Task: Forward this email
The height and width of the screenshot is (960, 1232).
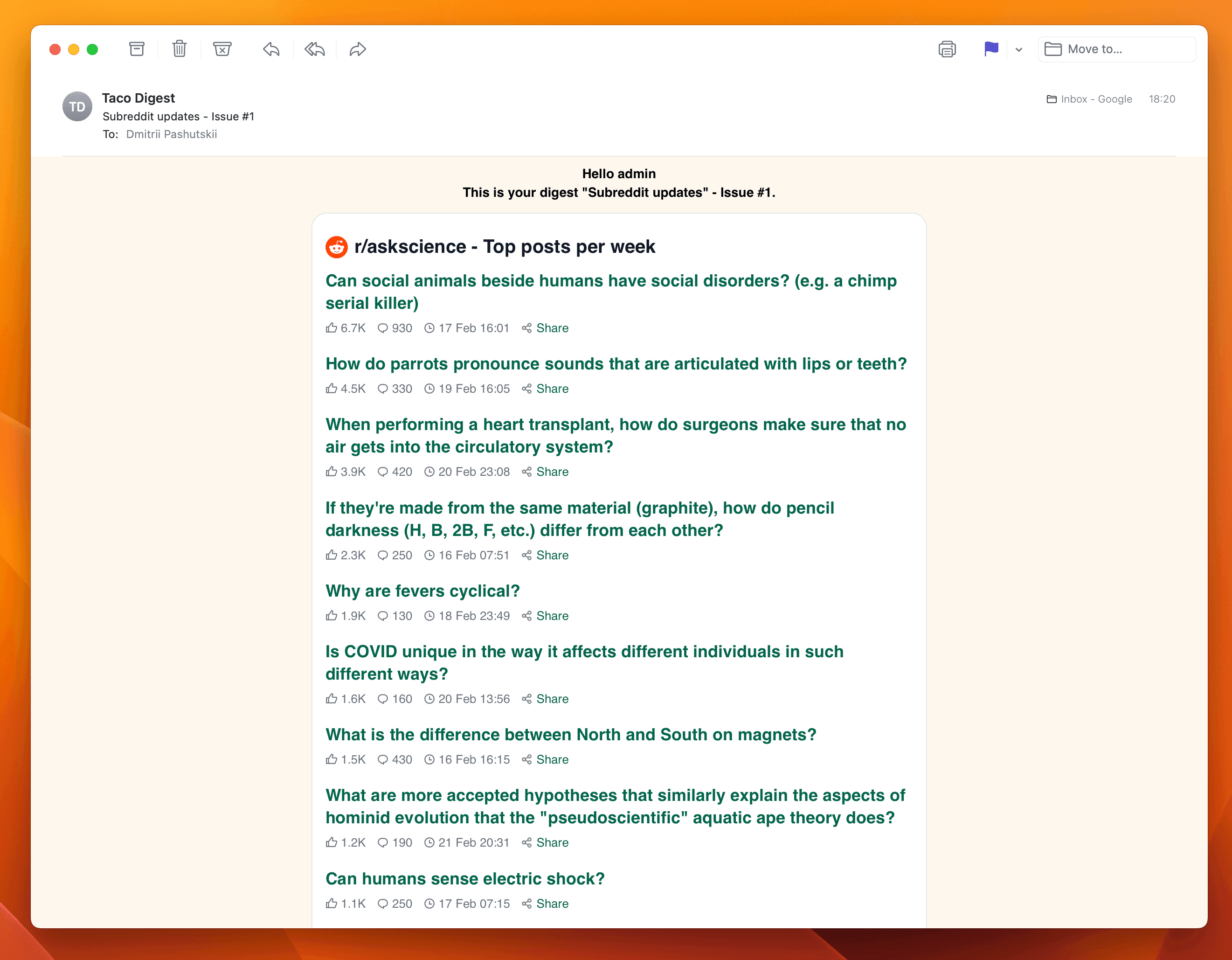Action: (358, 49)
